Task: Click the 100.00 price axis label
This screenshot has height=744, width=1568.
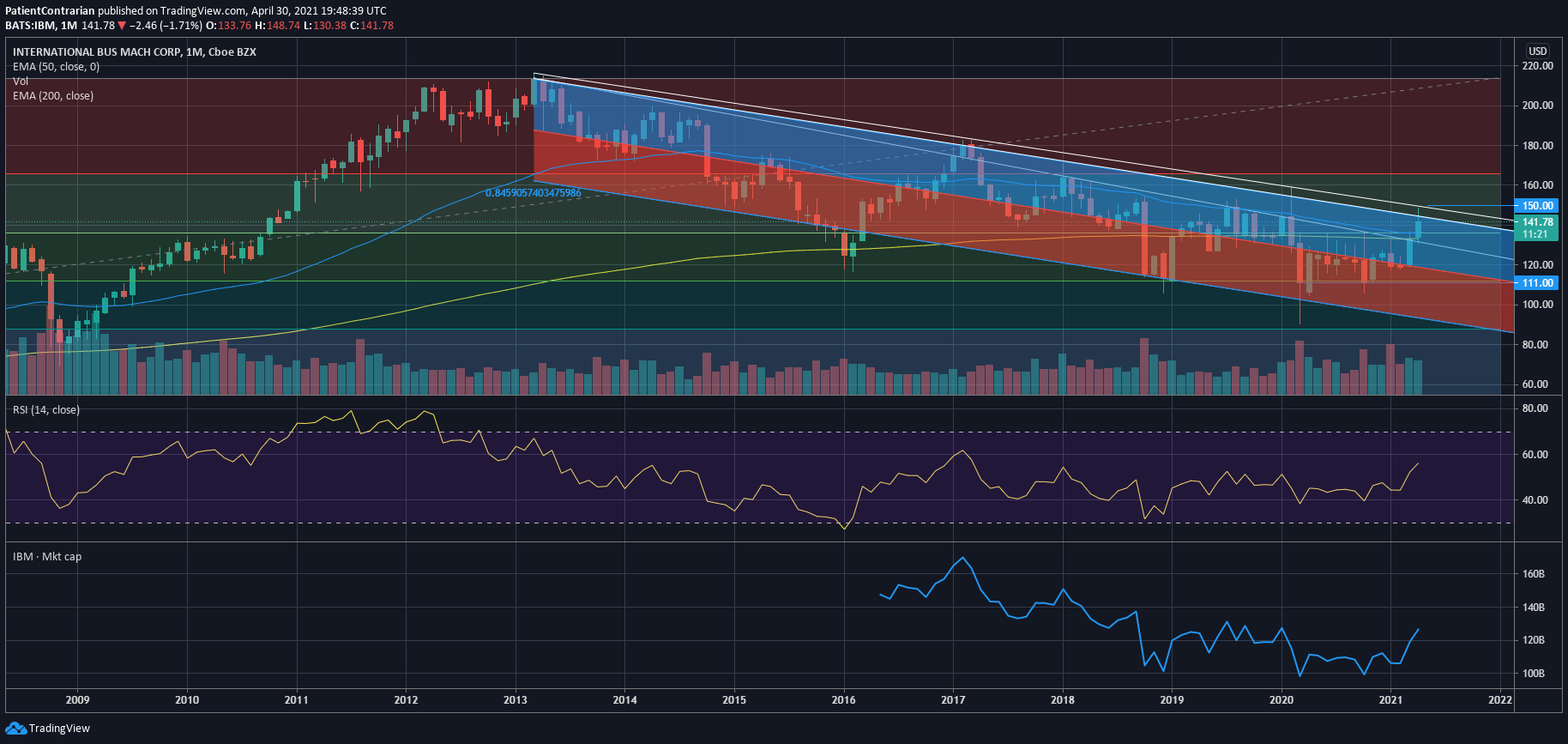Action: coord(1537,305)
